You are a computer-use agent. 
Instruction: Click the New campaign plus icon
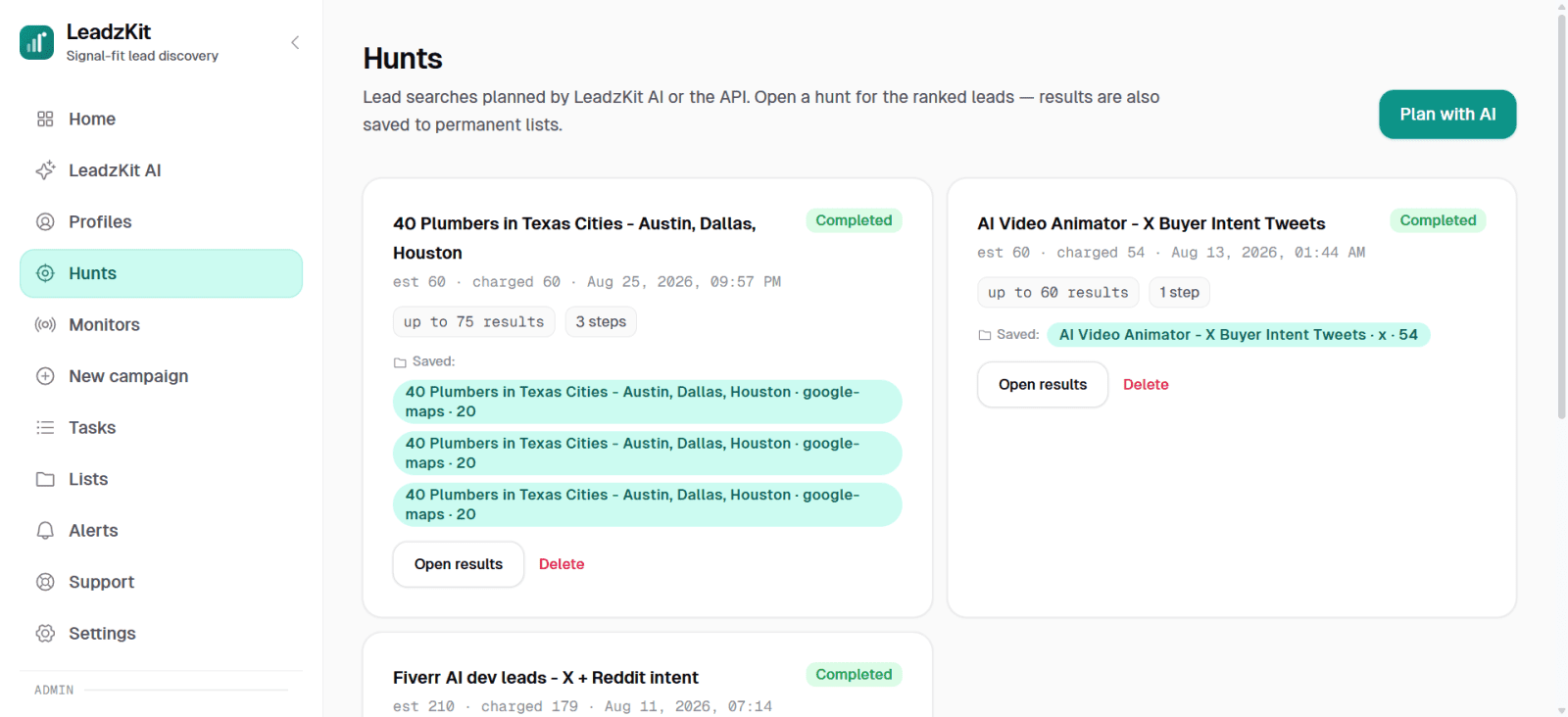point(45,376)
